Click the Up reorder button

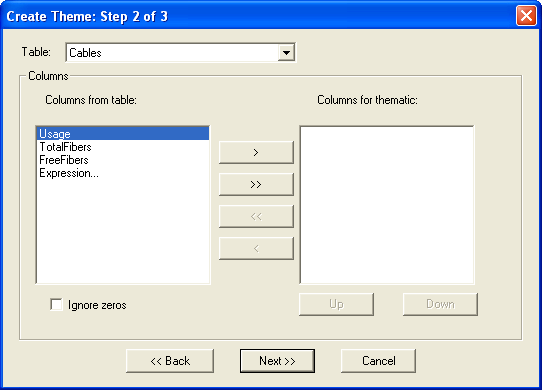pyautogui.click(x=336, y=304)
